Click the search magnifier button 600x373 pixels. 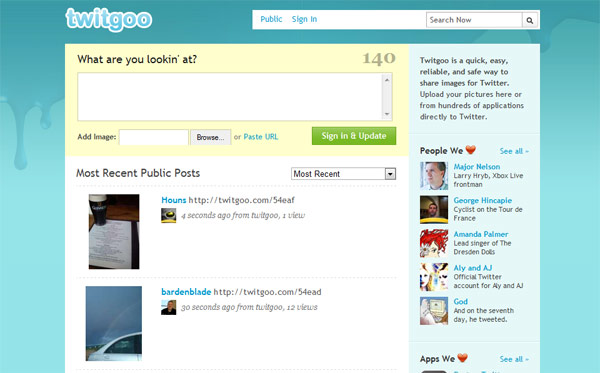(x=530, y=20)
